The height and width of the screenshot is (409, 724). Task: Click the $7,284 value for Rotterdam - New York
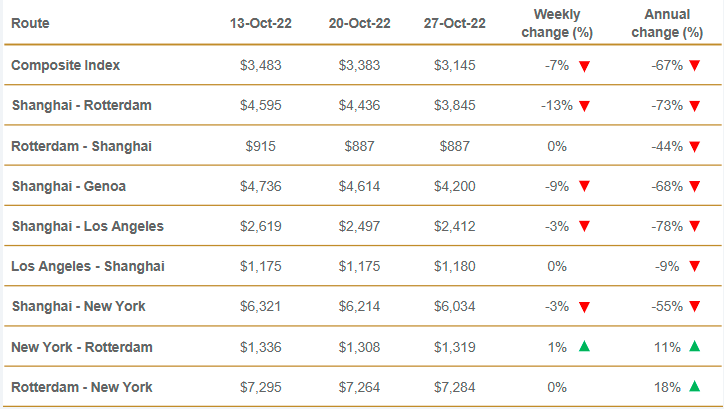click(x=456, y=386)
